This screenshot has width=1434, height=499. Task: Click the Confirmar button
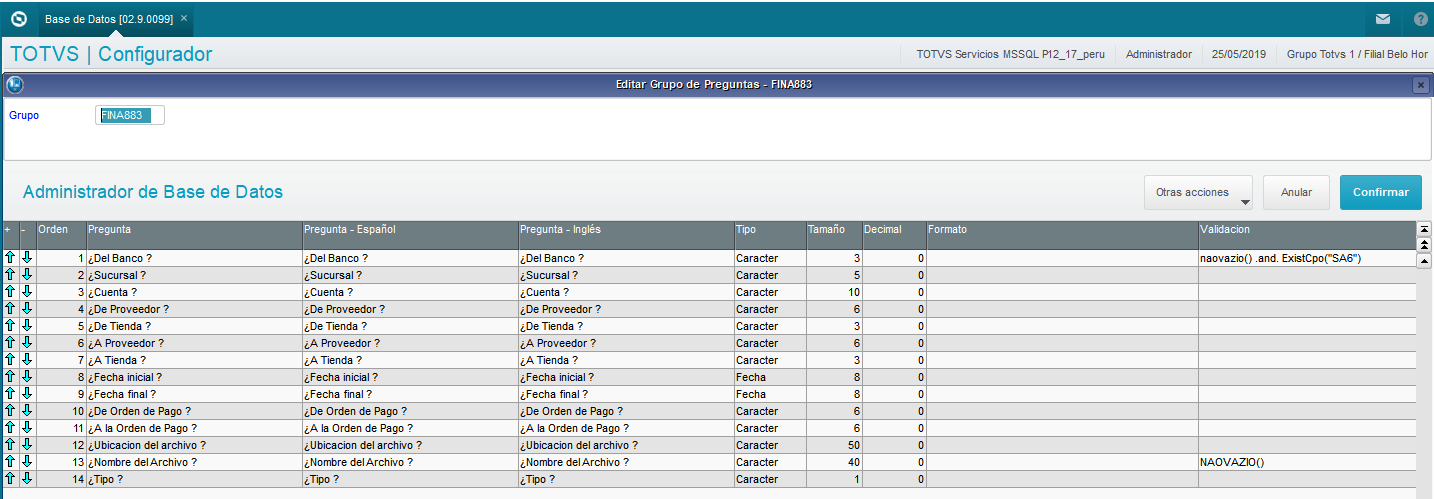point(1381,192)
